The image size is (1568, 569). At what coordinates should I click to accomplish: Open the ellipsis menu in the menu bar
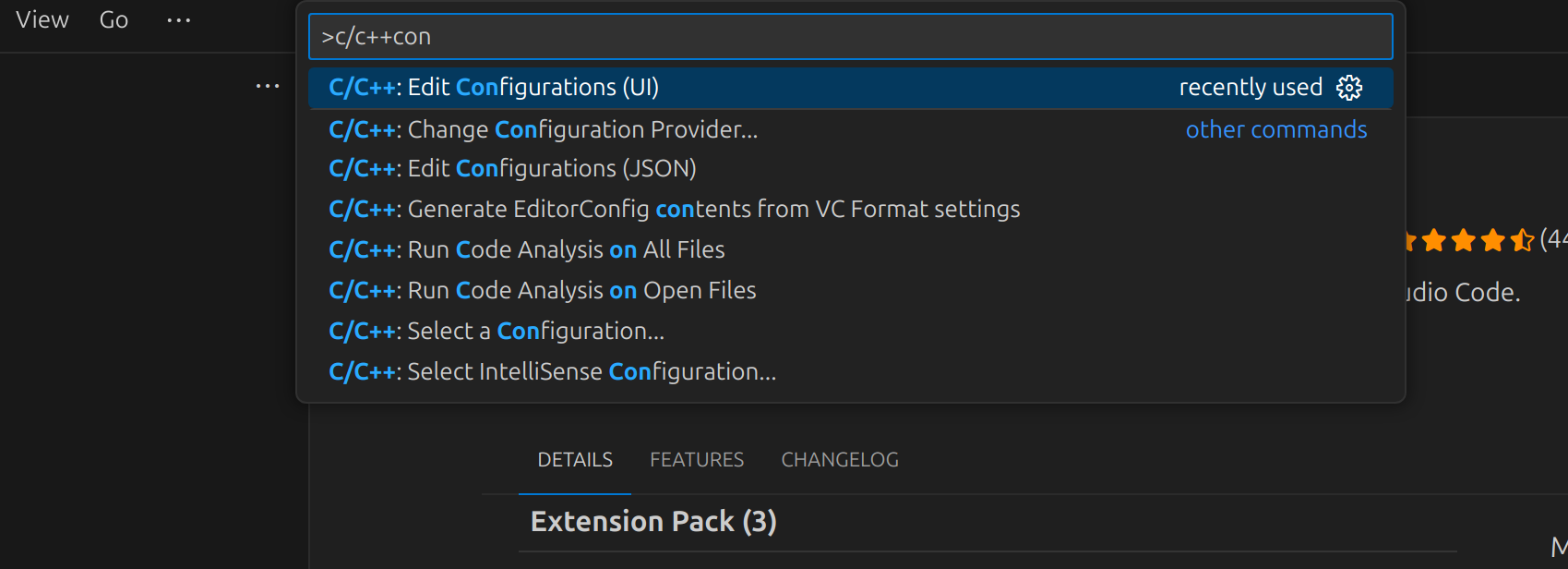(x=177, y=19)
